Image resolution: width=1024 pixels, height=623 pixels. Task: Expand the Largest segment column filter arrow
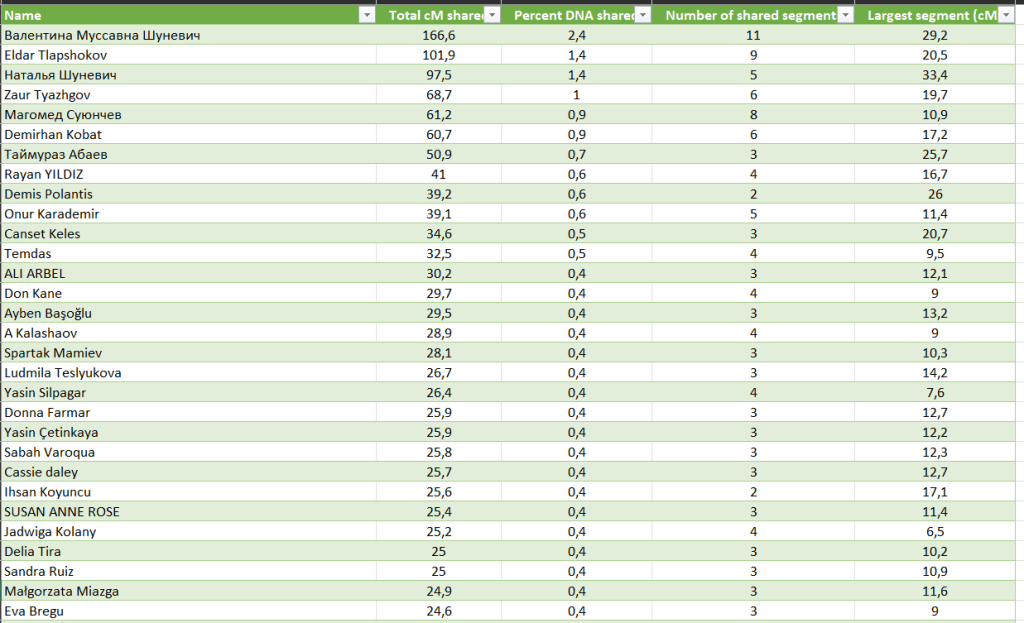[x=1006, y=15]
